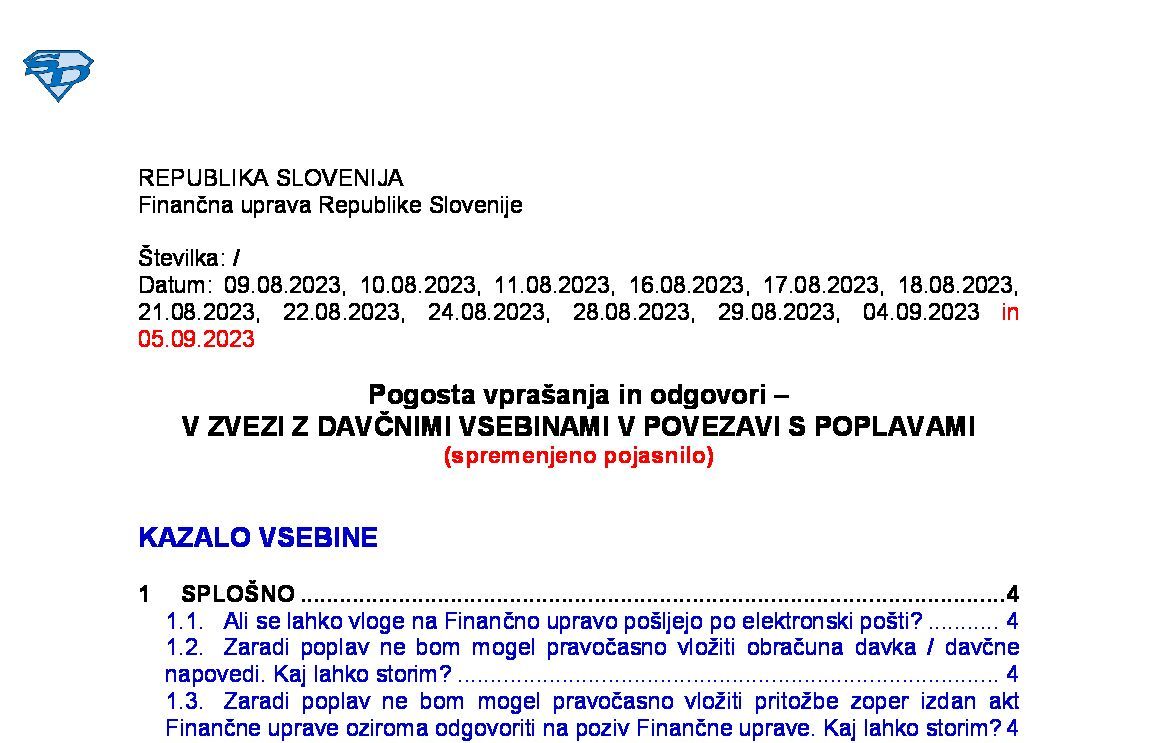Click the heading V ZVEZI Z DAVČNIMI VSEBINAMI
Screen dimensions: 1157x743
[x=578, y=427]
